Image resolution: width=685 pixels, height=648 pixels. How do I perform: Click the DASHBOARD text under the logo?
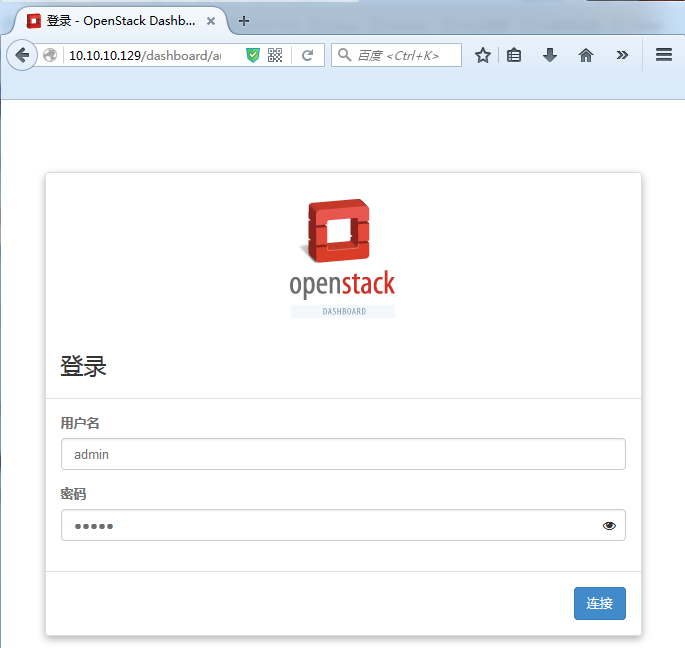(344, 312)
